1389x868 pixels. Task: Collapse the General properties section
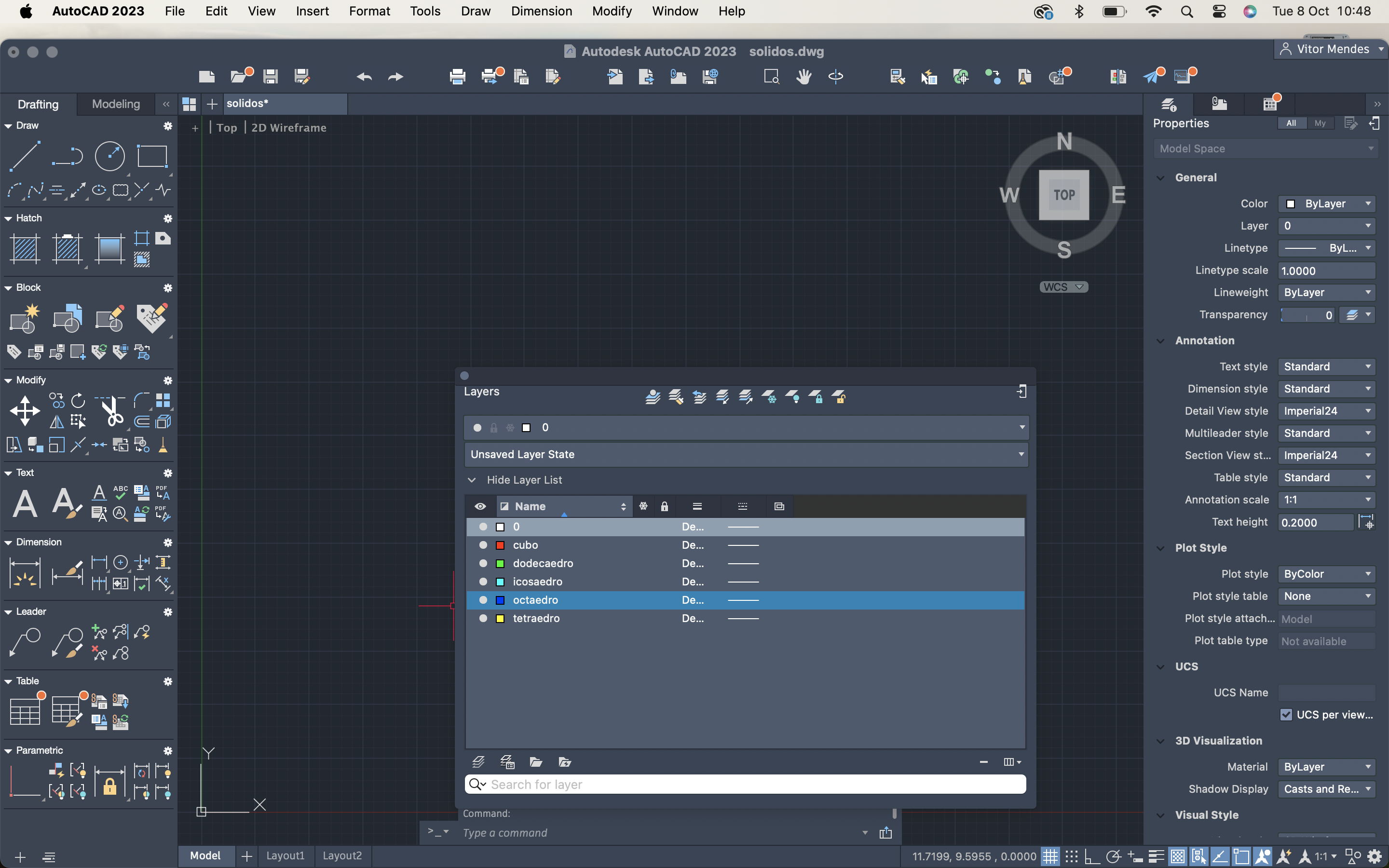point(1160,177)
